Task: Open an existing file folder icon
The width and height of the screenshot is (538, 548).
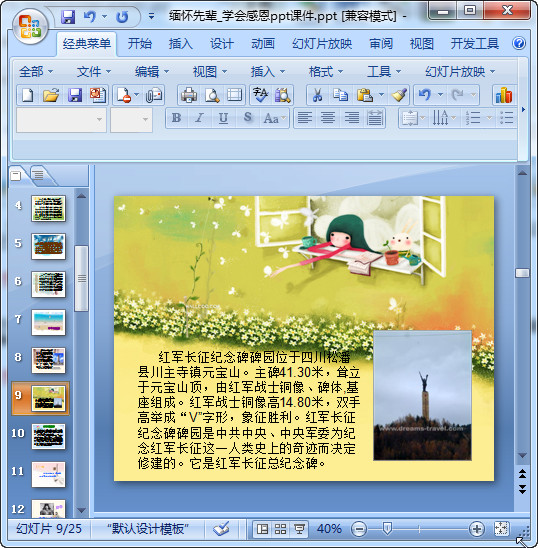Action: [x=51, y=95]
